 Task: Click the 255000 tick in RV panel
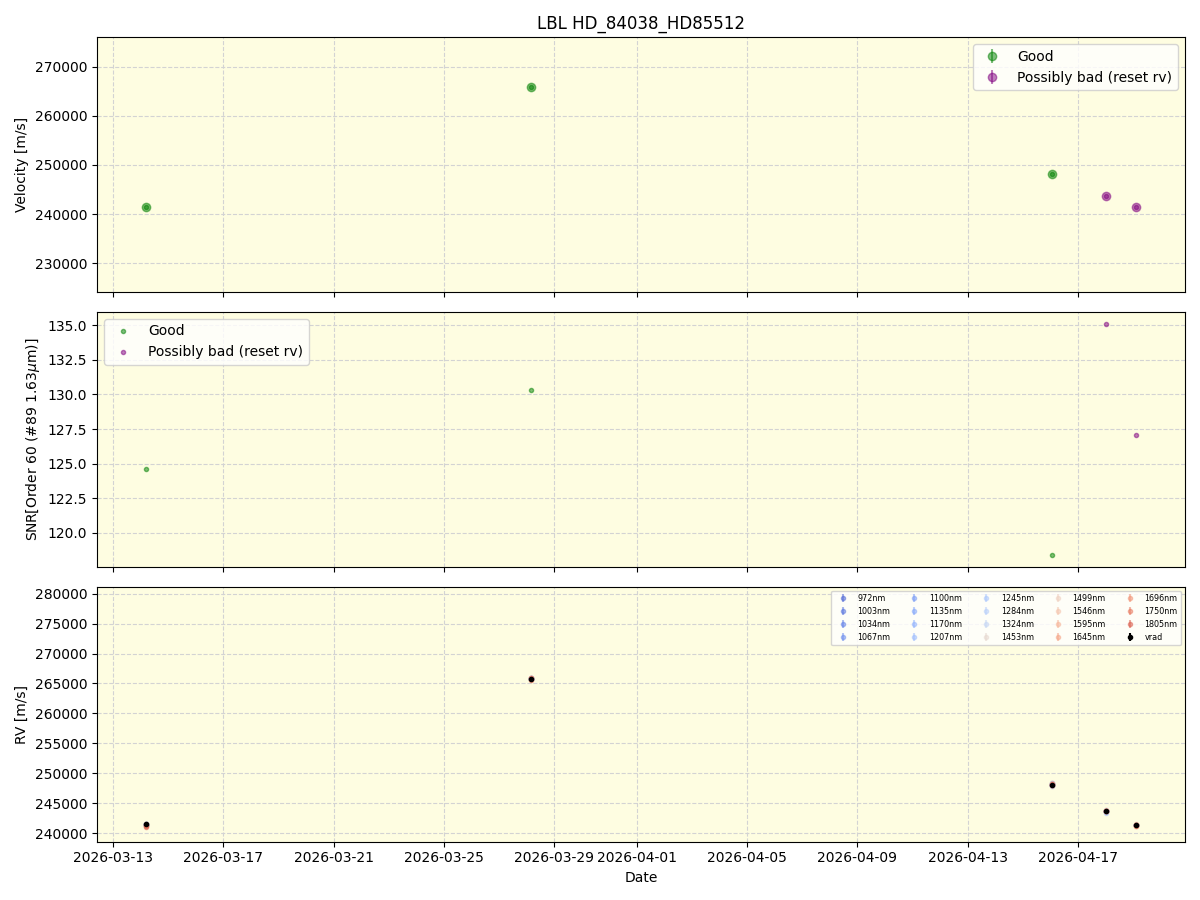pos(61,744)
